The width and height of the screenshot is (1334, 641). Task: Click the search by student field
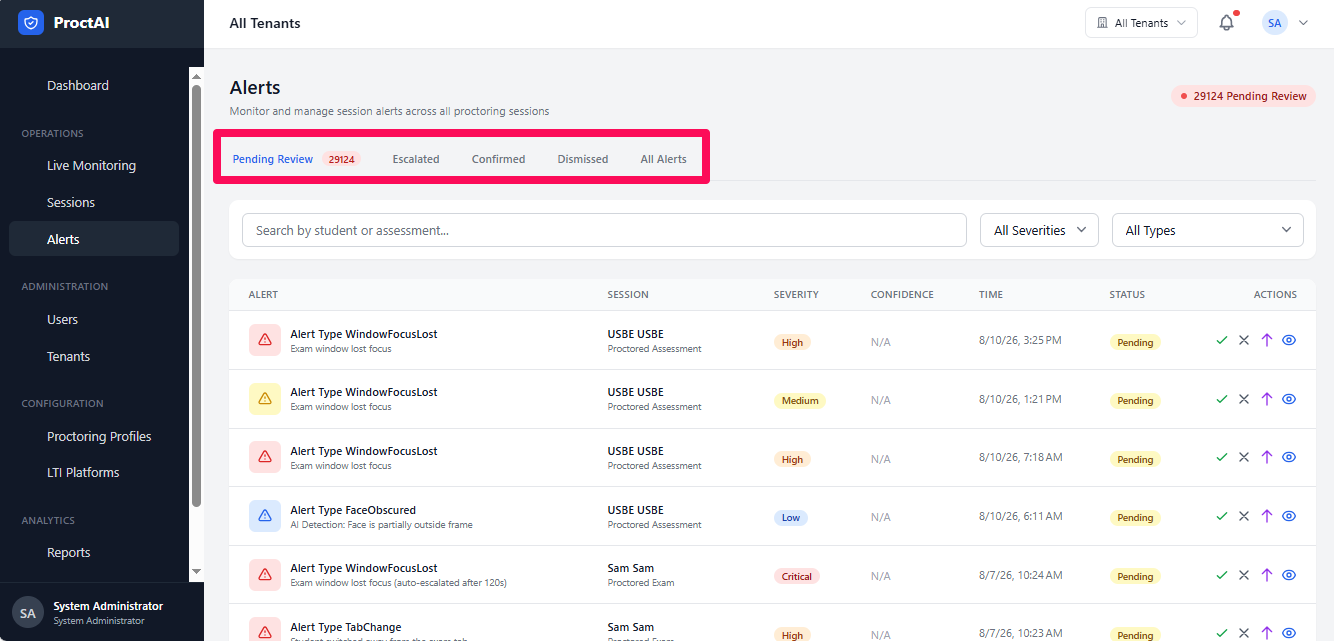(x=604, y=230)
